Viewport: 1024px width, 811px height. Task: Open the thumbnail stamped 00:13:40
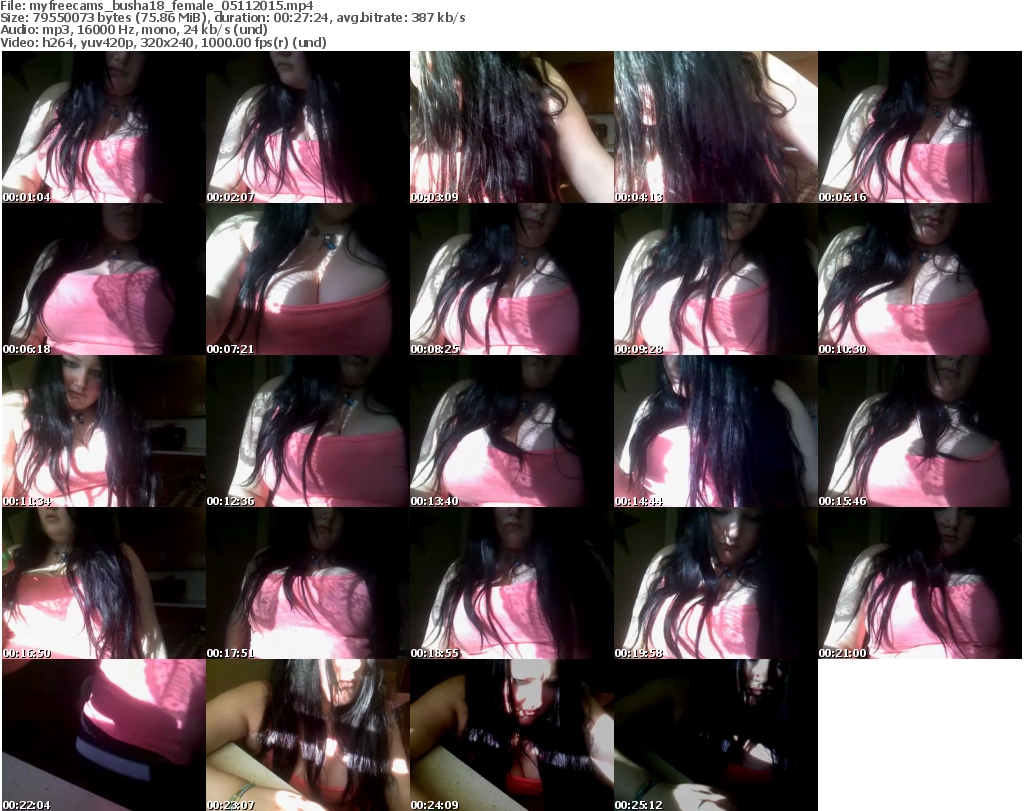click(x=511, y=432)
